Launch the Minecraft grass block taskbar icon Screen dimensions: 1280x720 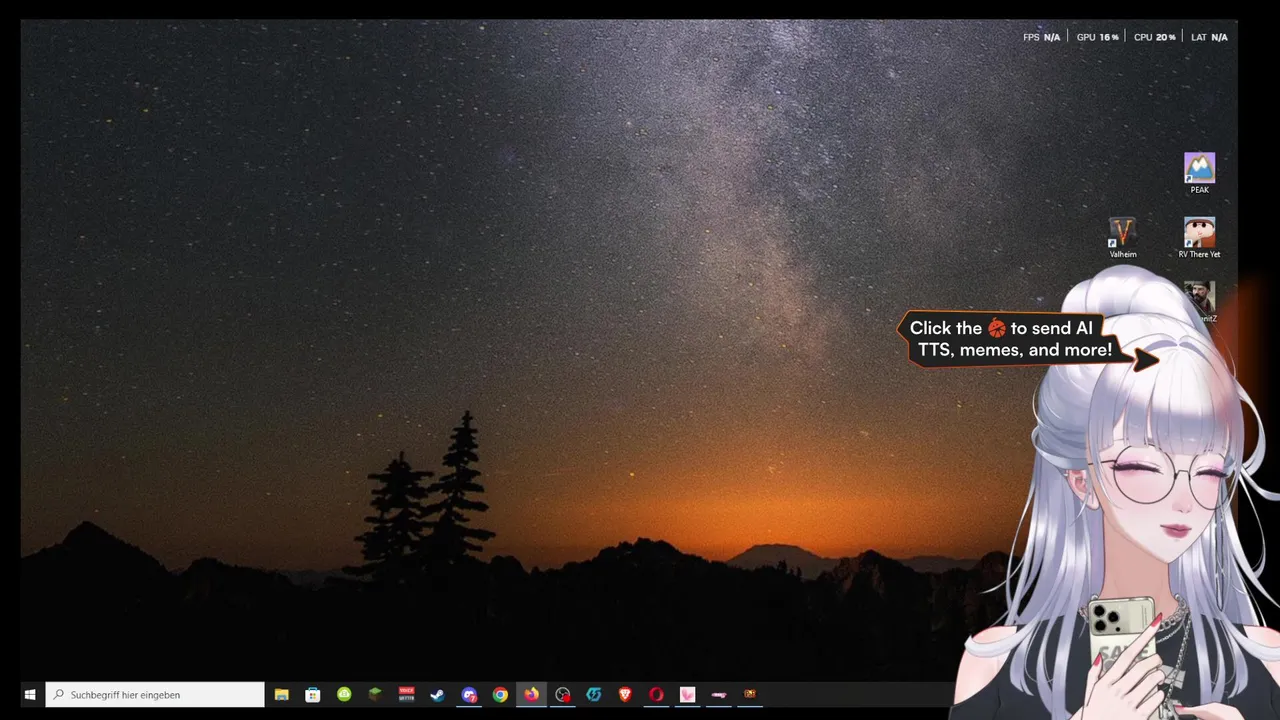click(x=375, y=694)
